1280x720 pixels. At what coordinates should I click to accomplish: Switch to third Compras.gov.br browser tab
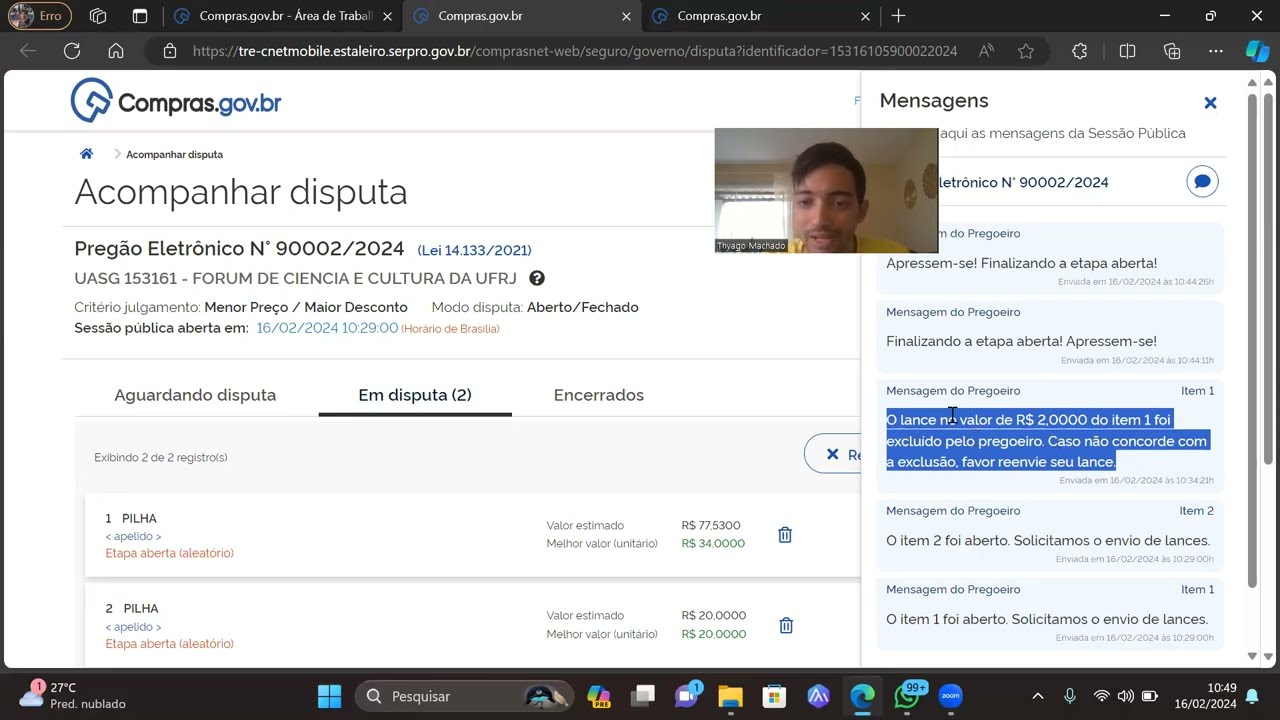pos(761,16)
